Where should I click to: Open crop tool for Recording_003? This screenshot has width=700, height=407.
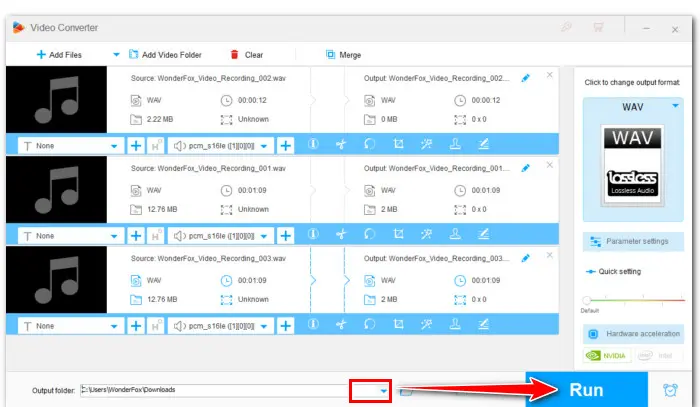point(398,324)
